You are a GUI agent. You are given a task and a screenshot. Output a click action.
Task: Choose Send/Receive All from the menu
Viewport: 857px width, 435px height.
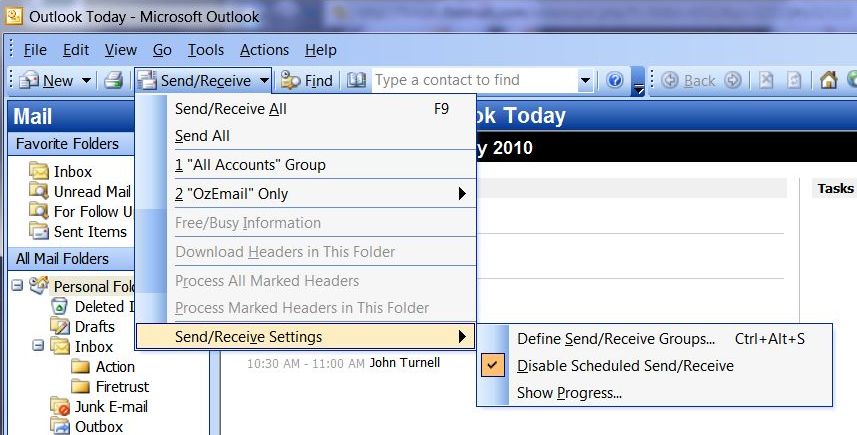(x=306, y=109)
